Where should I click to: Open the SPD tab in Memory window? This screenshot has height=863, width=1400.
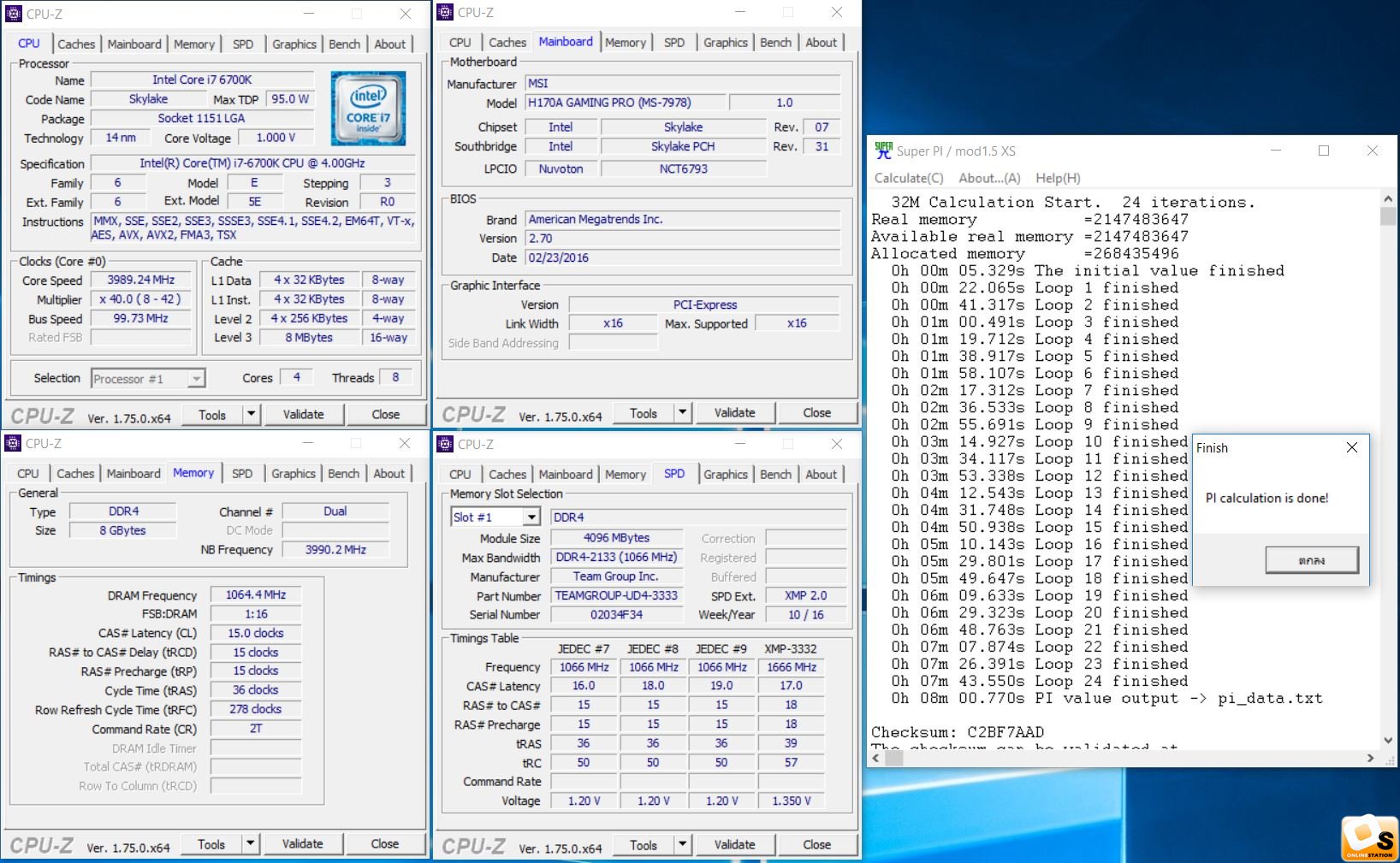[x=242, y=473]
